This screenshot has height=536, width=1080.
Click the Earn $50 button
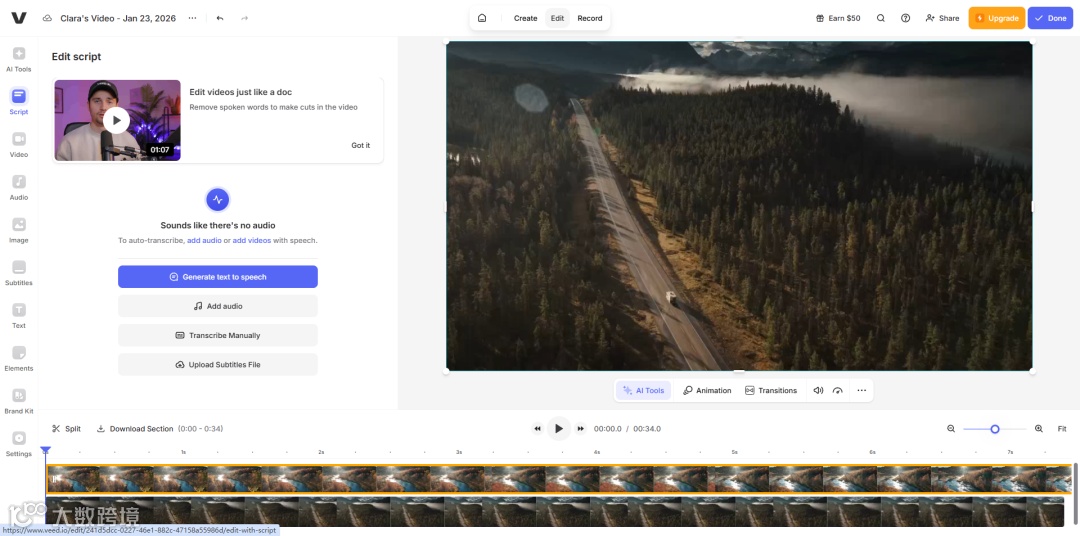pyautogui.click(x=838, y=18)
